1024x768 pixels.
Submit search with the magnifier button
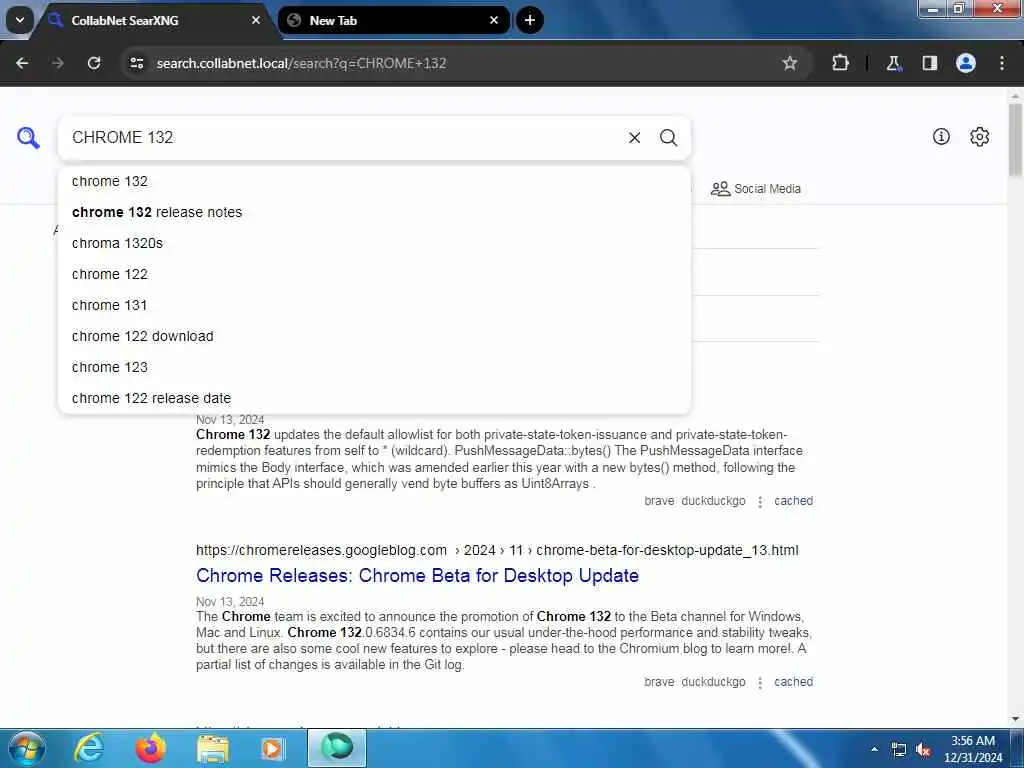tap(668, 138)
